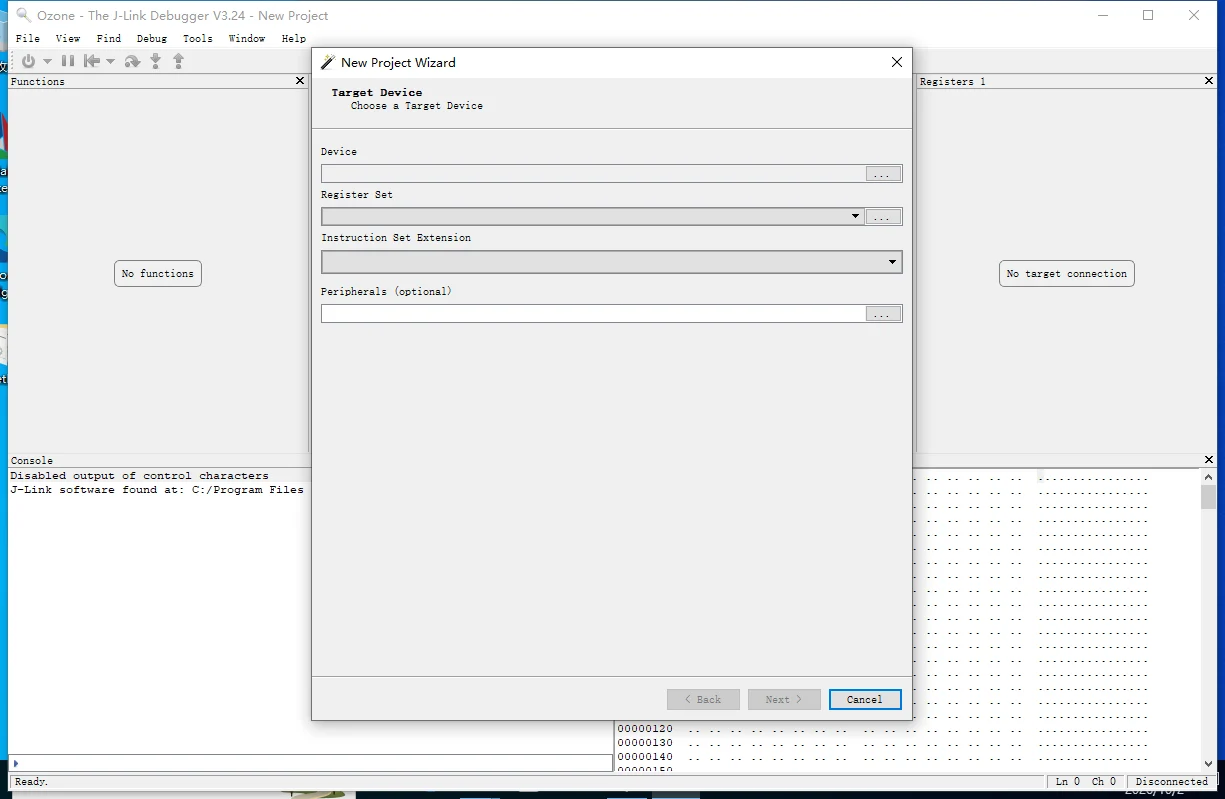This screenshot has height=799, width=1225.
Task: Click the 'Ch 0' status bar entry
Action: pos(1104,782)
